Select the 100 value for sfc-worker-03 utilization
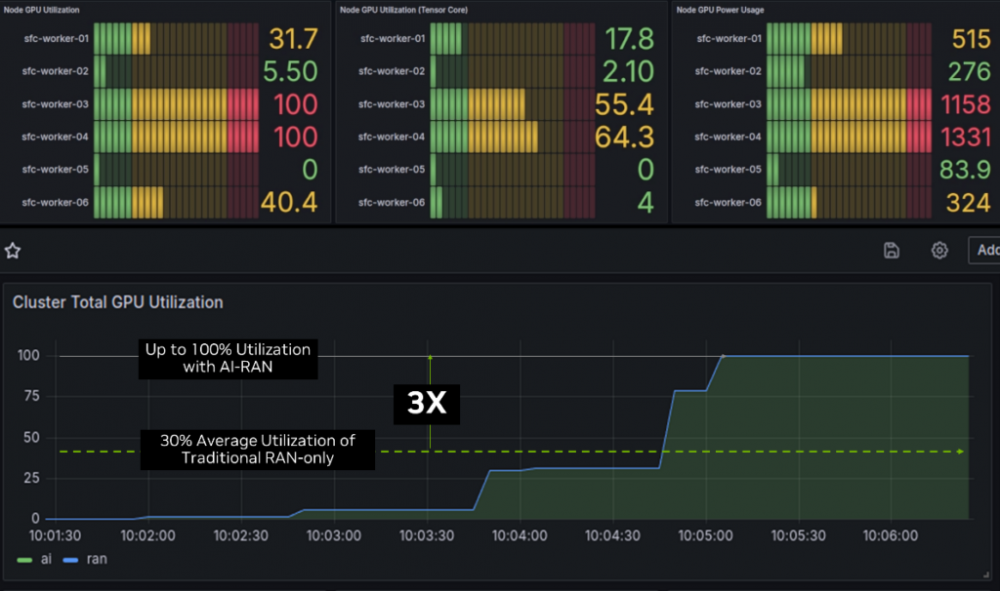The height and width of the screenshot is (591, 1000). tap(295, 105)
